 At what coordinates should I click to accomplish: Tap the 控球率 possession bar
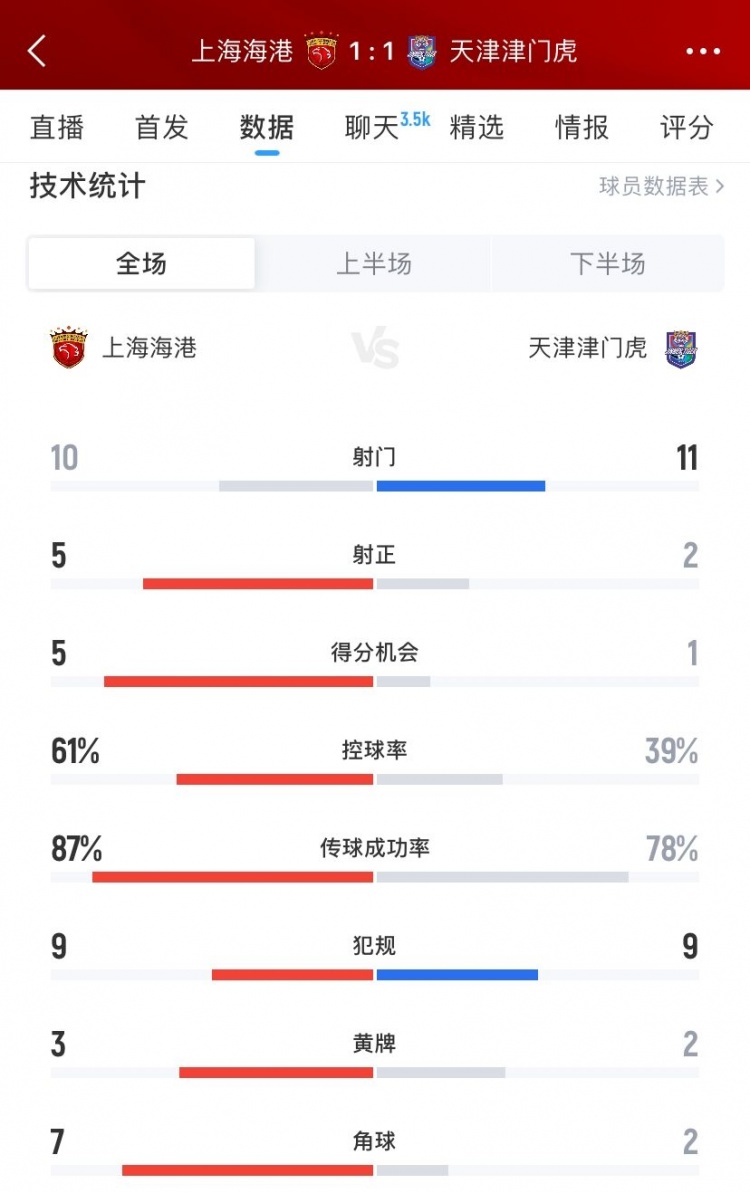pos(375,779)
